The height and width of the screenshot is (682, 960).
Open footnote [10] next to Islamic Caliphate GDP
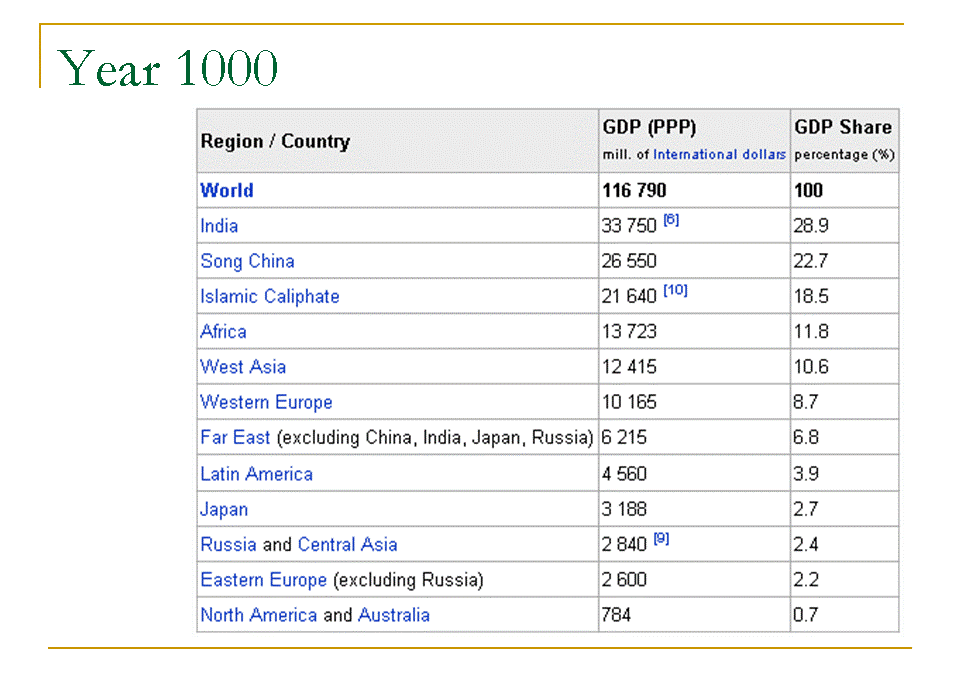(x=675, y=290)
